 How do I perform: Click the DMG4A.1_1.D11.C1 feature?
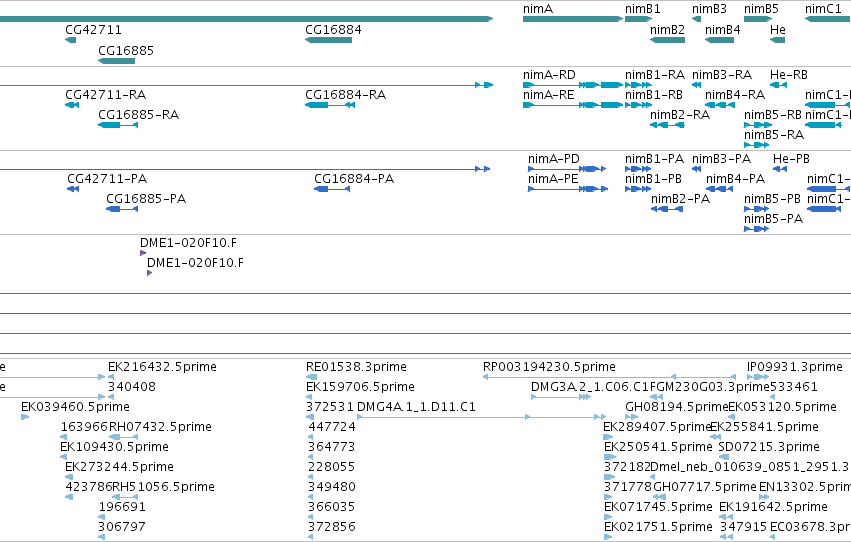point(481,417)
